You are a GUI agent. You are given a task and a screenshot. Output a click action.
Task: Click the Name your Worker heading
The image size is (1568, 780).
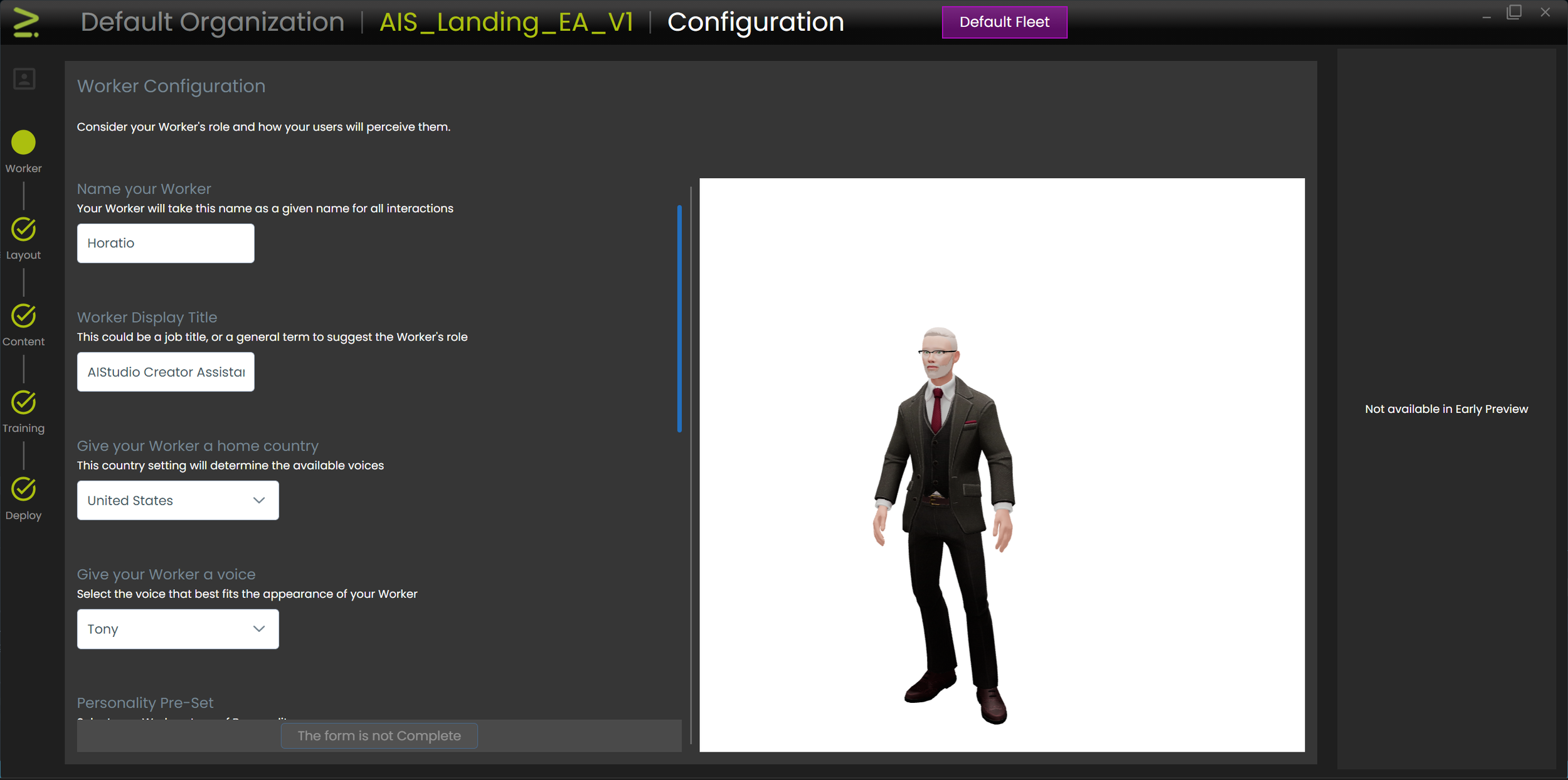click(144, 189)
